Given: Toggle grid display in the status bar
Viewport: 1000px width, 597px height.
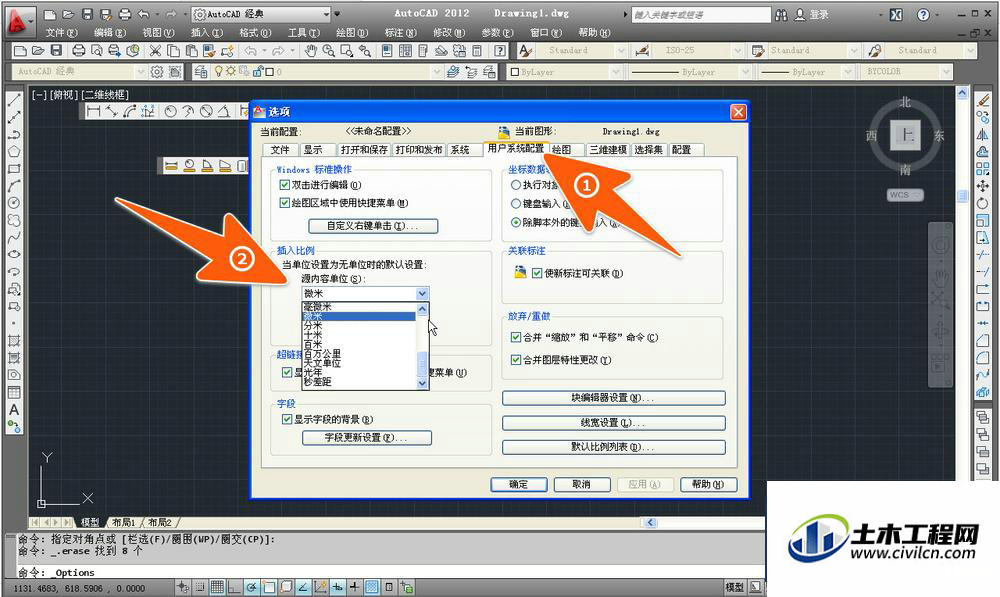Looking at the screenshot, I should [217, 587].
